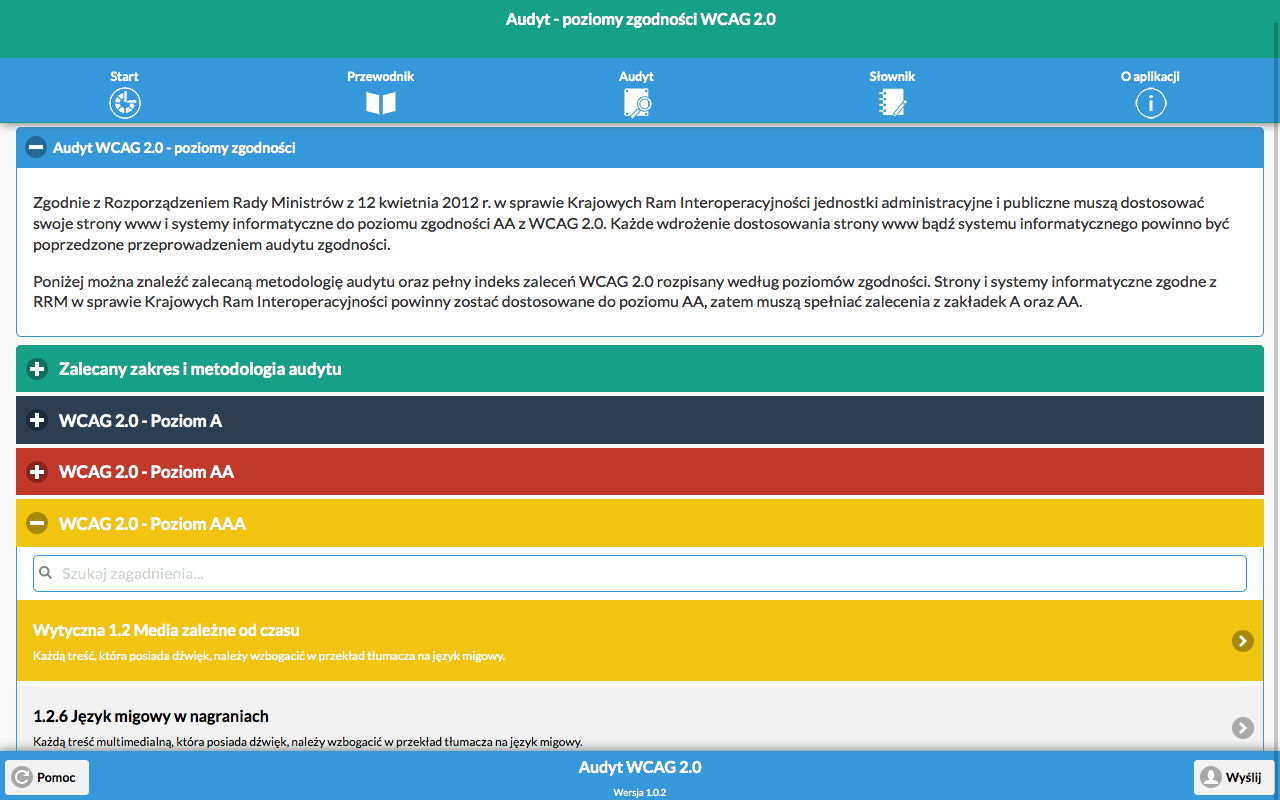Open the Słownik notebook icon

(x=892, y=103)
